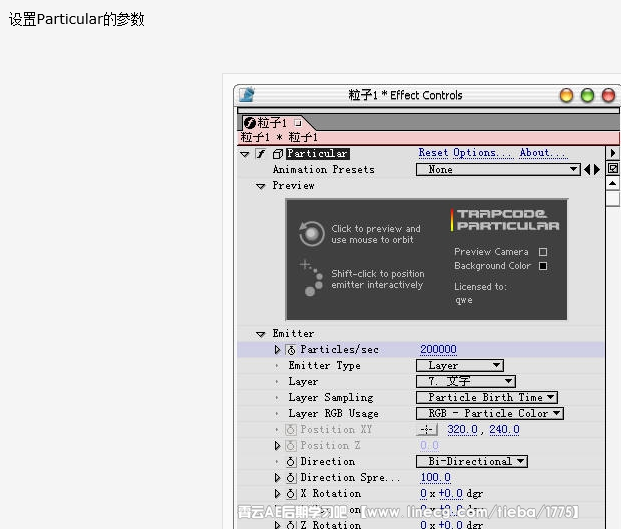Click the emitter position particles icon
This screenshot has width=621, height=529.
(x=312, y=278)
